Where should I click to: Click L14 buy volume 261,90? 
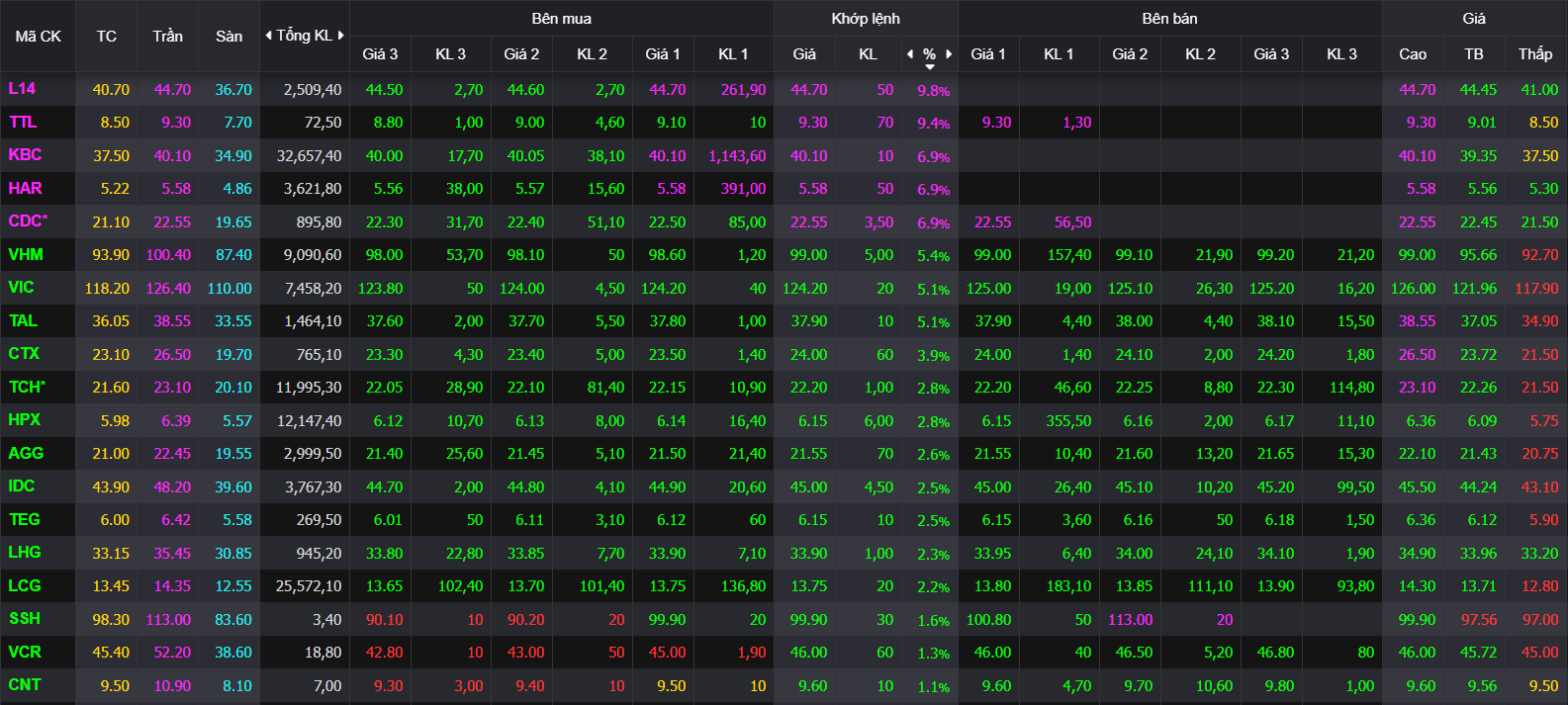pos(744,90)
